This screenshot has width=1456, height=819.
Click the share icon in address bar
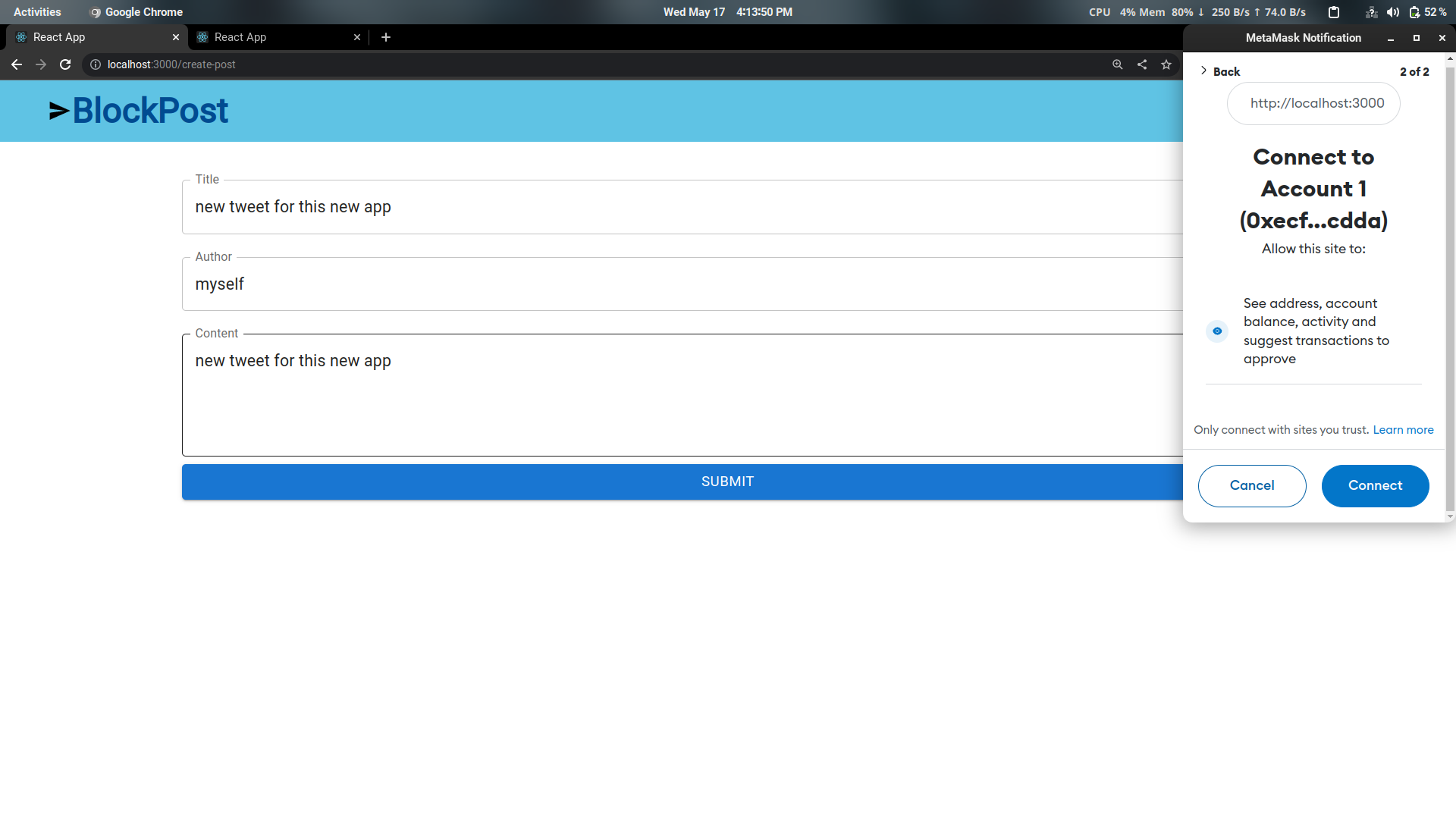pyautogui.click(x=1142, y=64)
